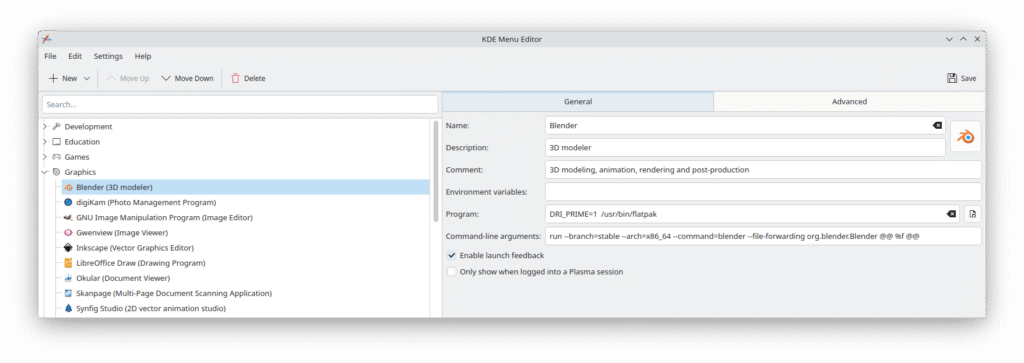Open the Help menu

click(x=143, y=56)
